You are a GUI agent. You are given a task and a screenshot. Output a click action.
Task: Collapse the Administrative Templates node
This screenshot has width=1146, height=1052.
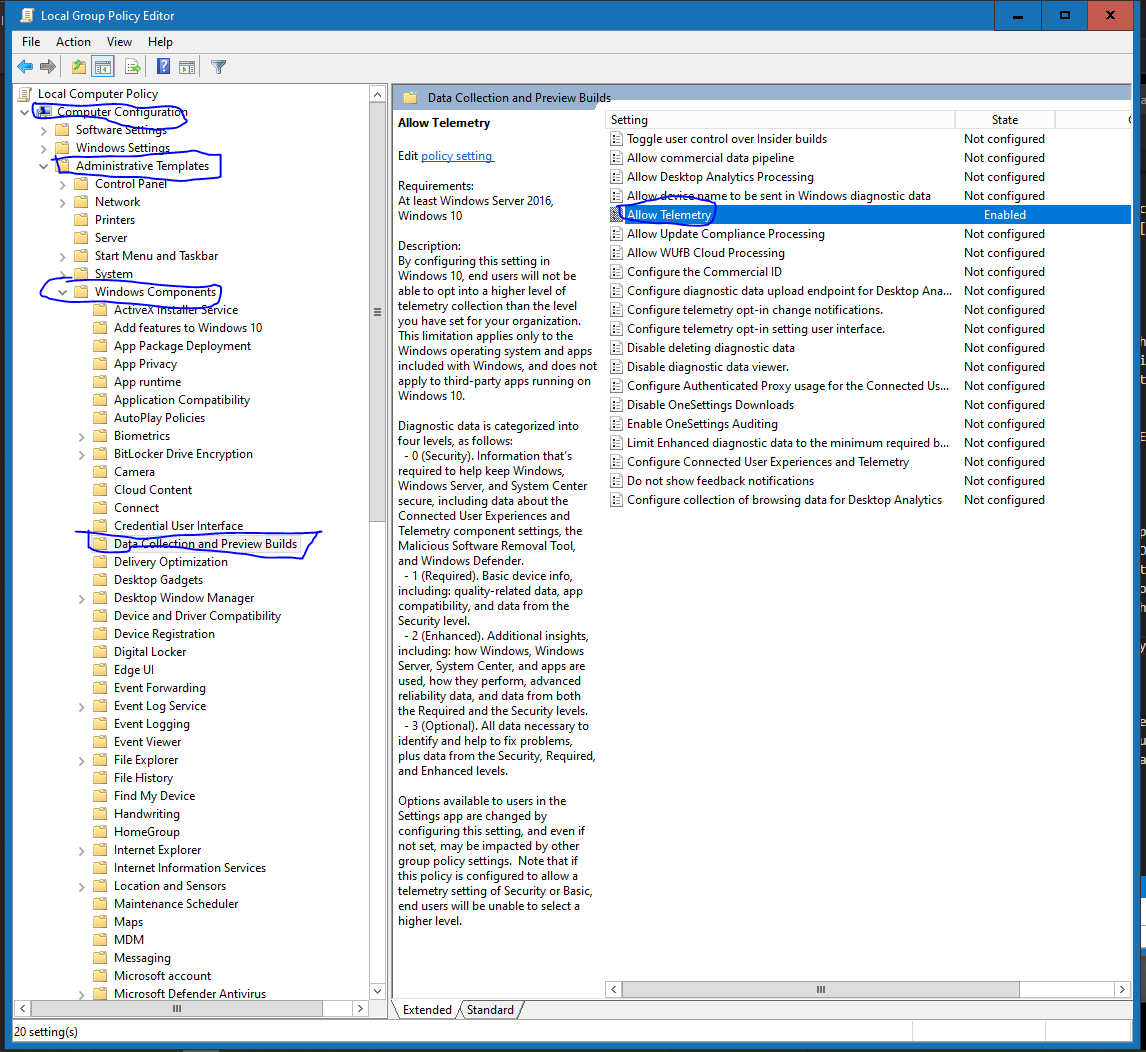[x=44, y=166]
